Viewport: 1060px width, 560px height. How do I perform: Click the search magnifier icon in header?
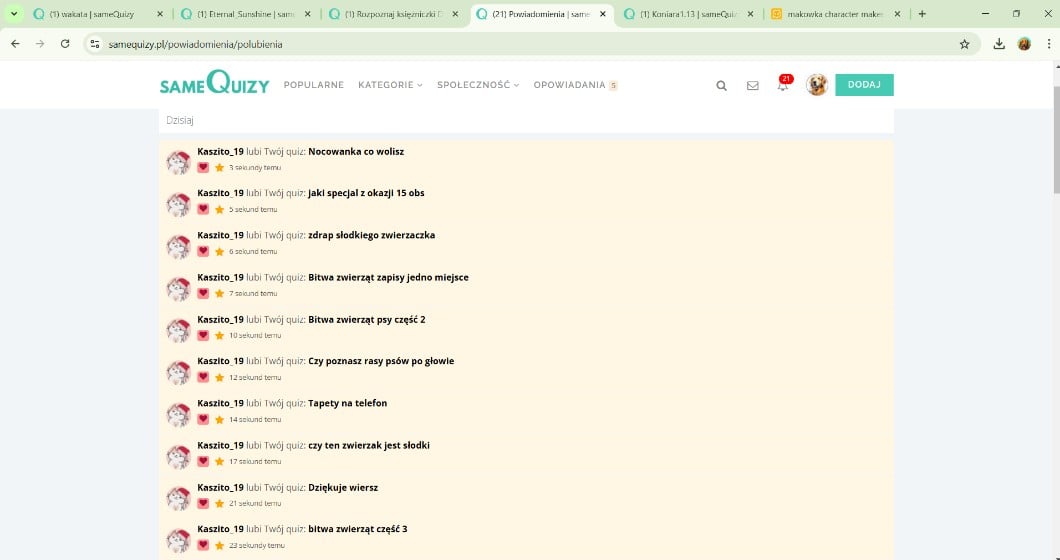click(x=721, y=86)
